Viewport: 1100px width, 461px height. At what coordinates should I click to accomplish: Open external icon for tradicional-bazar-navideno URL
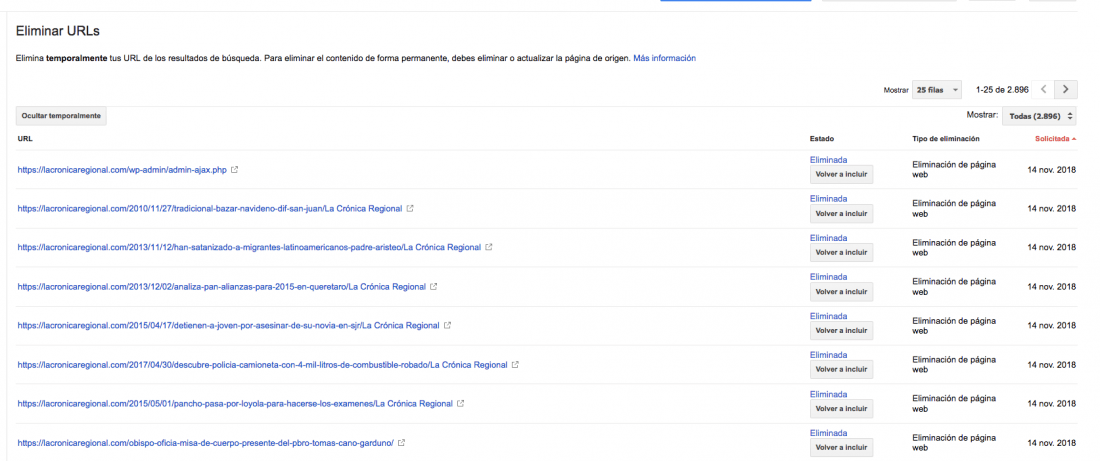410,208
